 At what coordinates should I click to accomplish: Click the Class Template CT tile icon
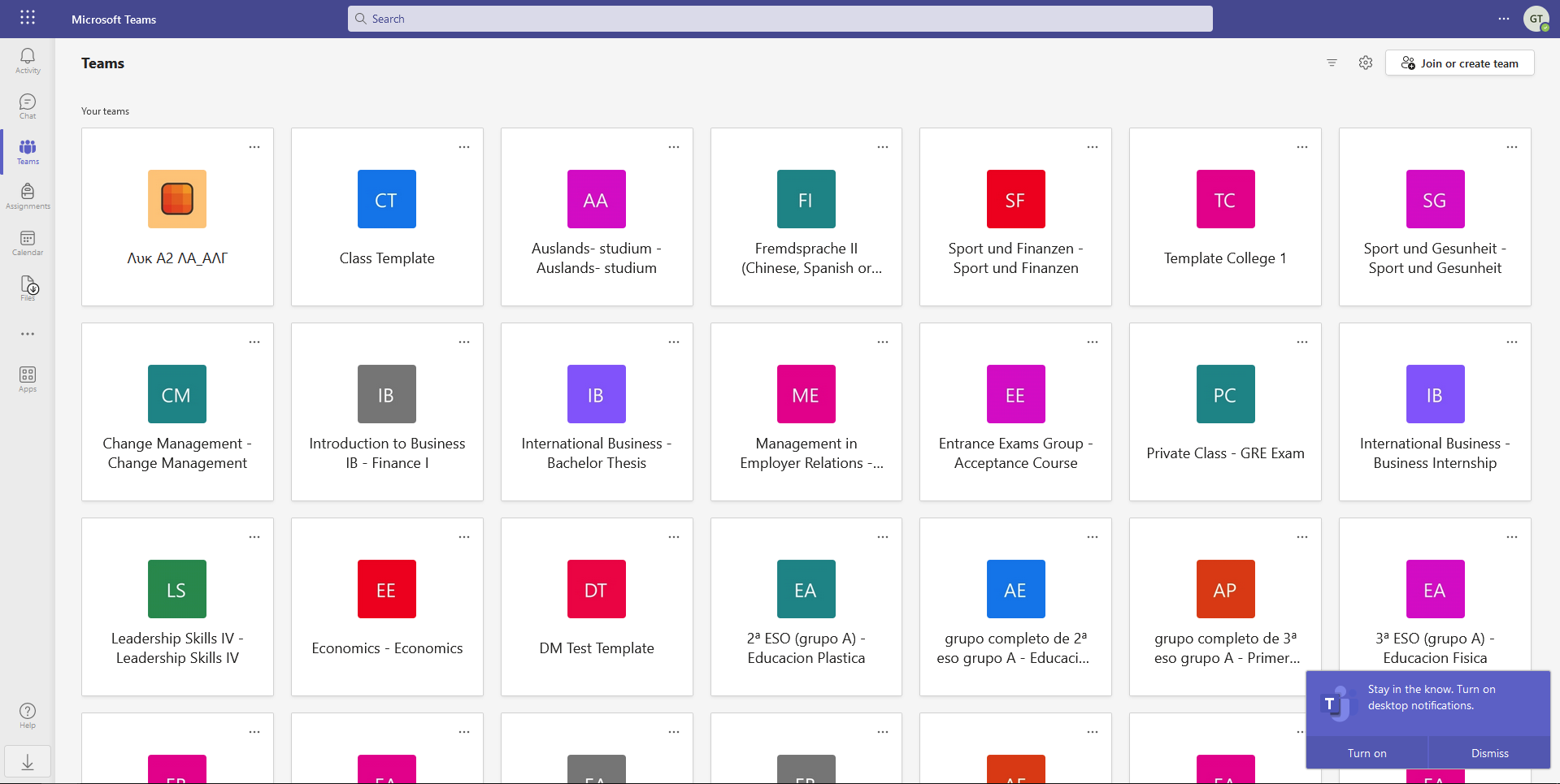[x=387, y=199]
